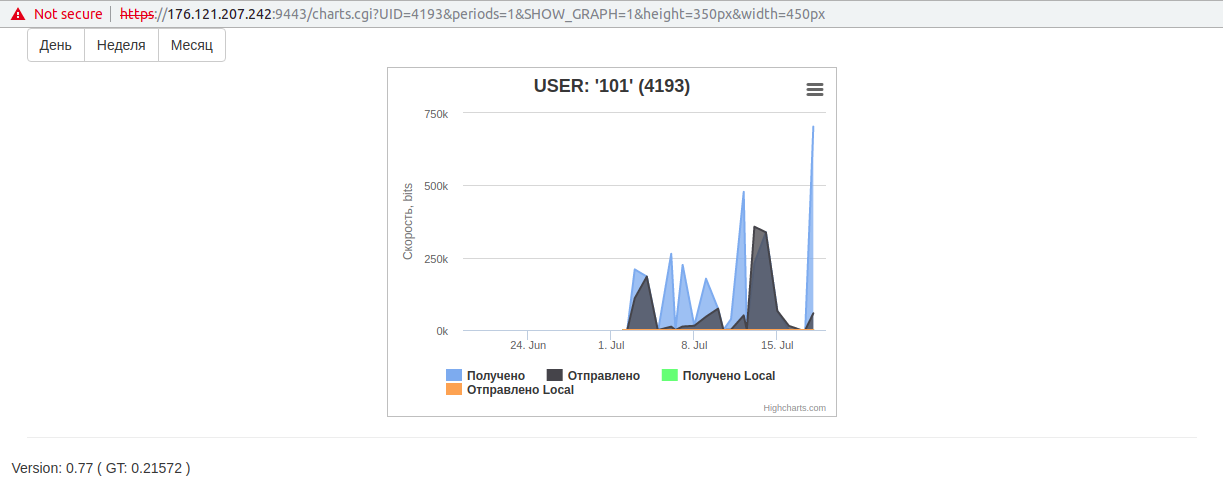Screen dimensions: 1223x479
Task: Click the Not secure label text
Action: coord(68,14)
